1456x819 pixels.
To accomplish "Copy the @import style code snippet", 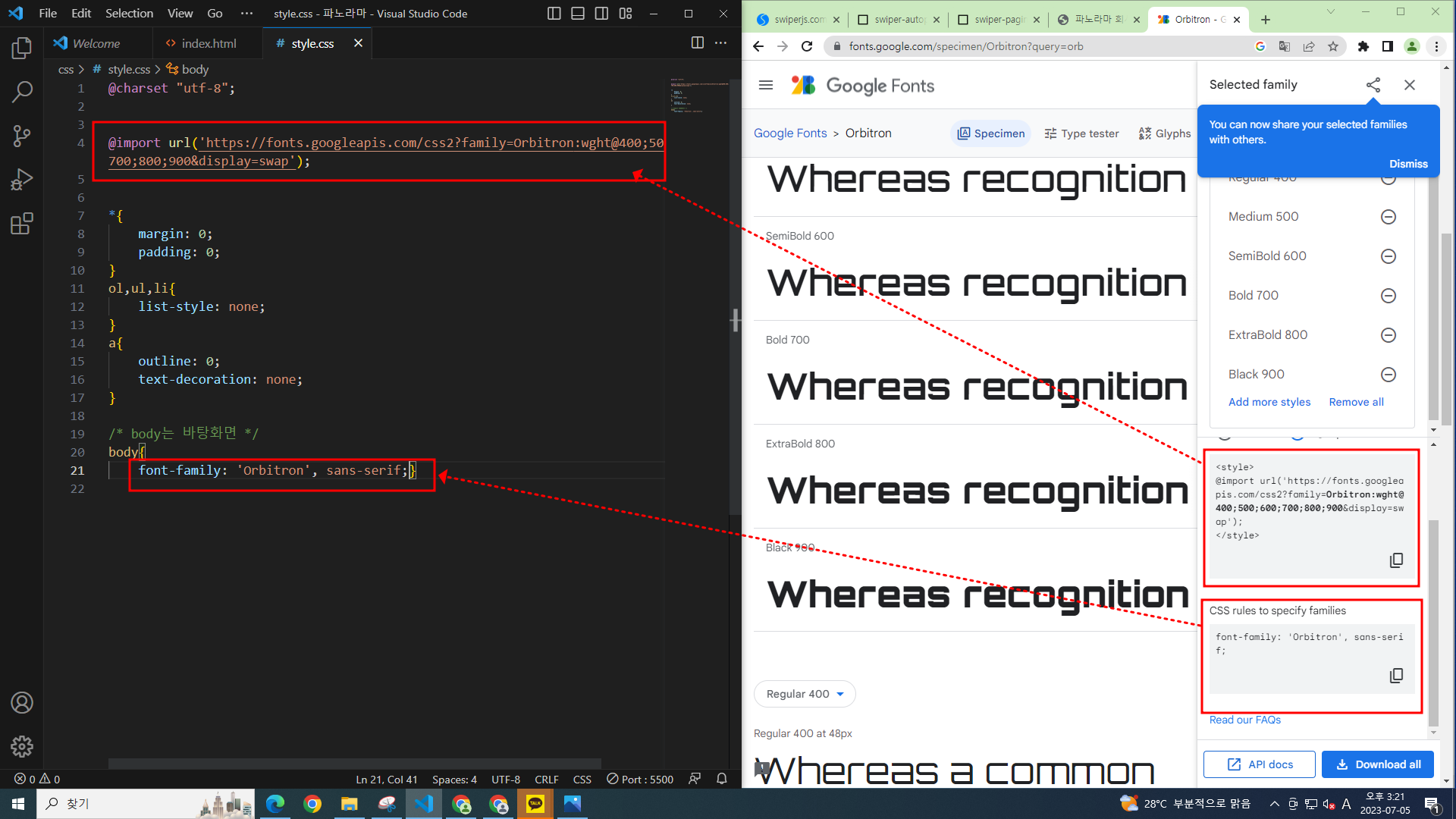I will (1396, 560).
